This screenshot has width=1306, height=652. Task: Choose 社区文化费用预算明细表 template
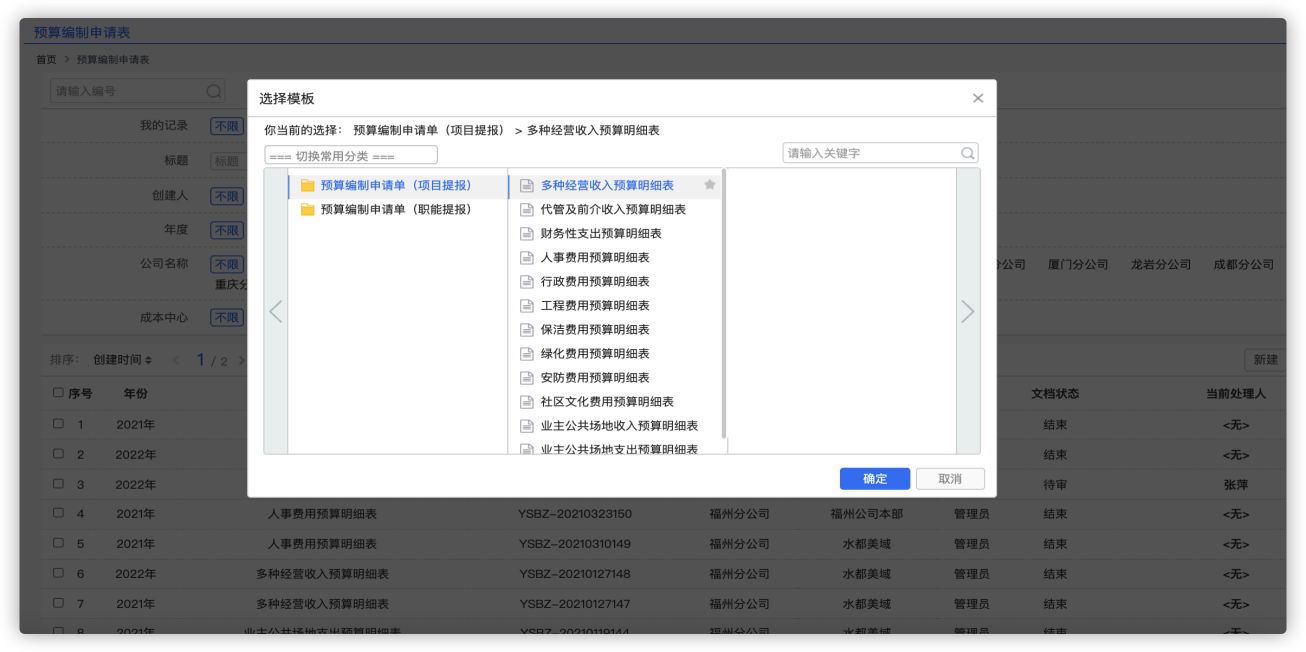coord(607,402)
